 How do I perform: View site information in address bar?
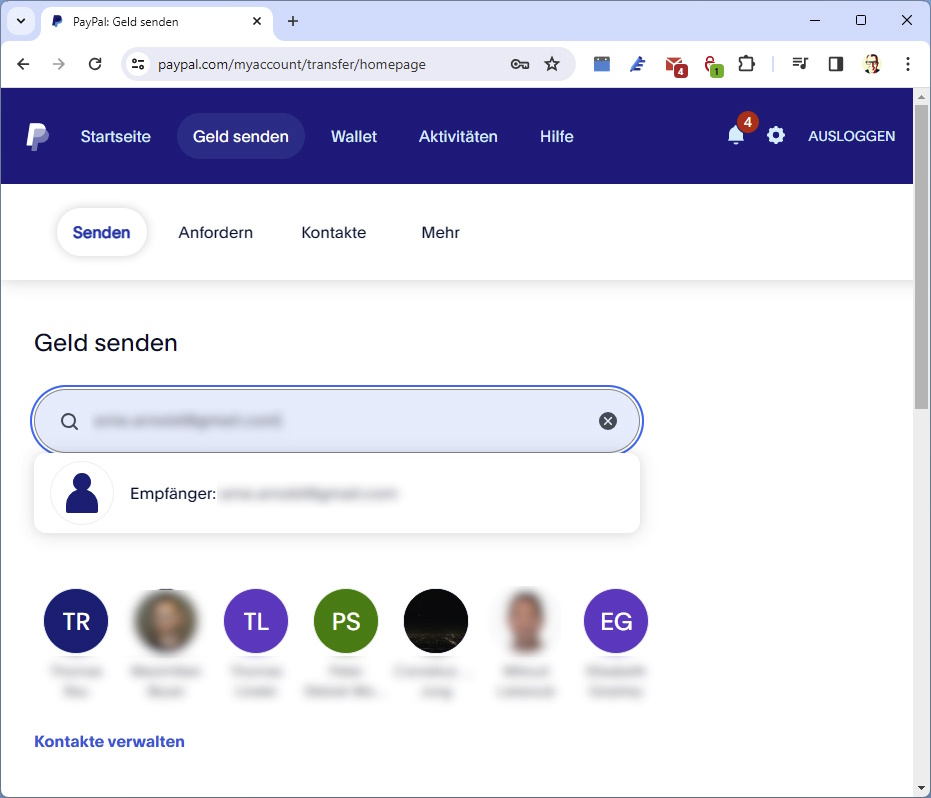[139, 64]
